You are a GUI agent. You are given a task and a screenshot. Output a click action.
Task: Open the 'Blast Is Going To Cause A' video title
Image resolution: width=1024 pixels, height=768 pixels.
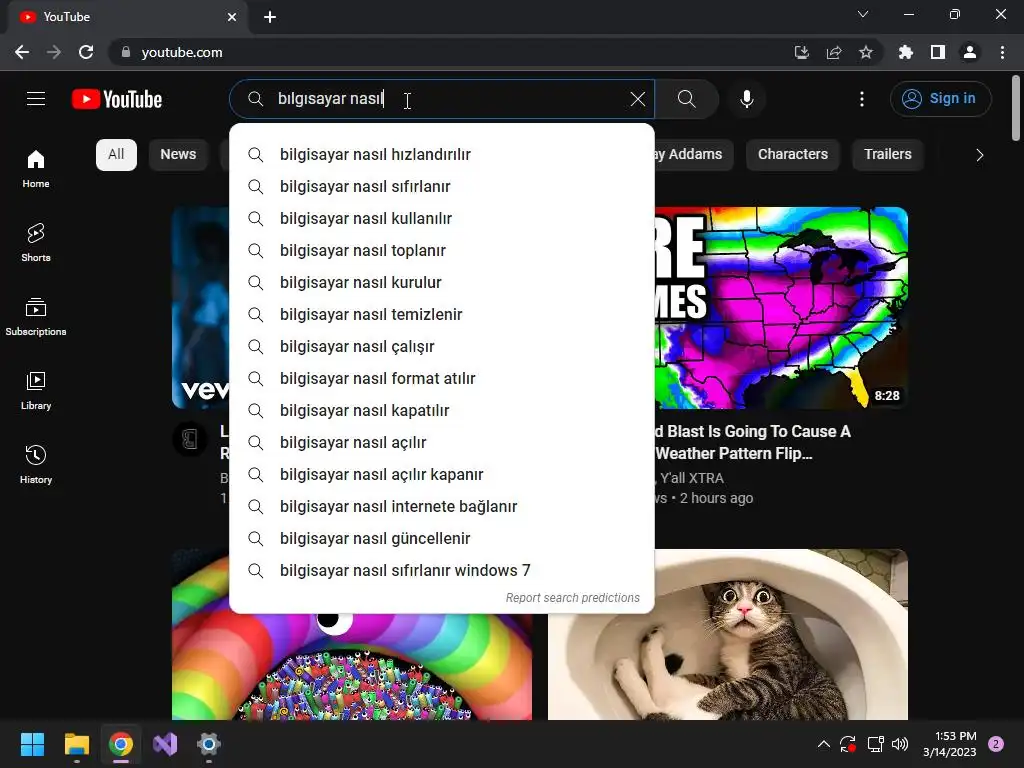pyautogui.click(x=753, y=442)
